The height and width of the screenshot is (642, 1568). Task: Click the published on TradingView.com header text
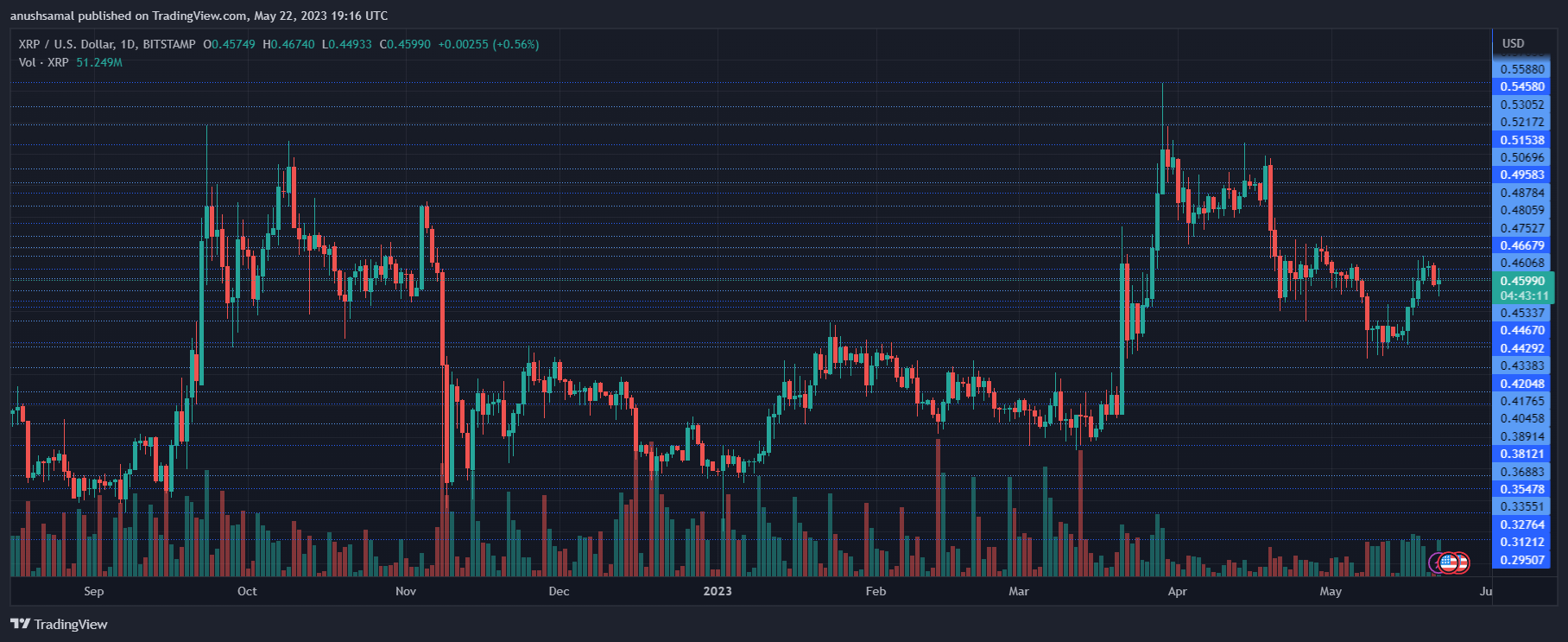click(199, 16)
